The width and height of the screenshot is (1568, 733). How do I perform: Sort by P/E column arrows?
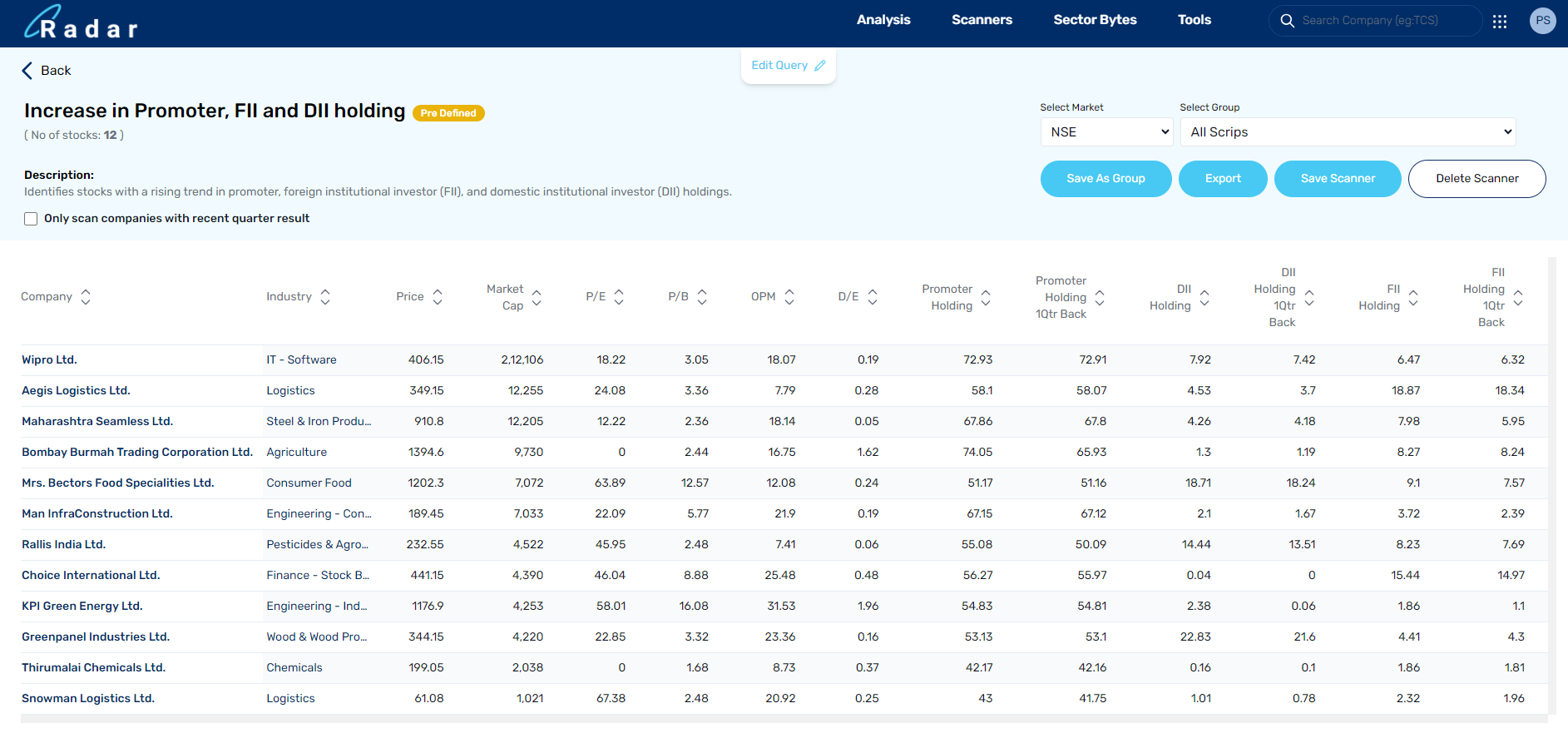pos(619,297)
